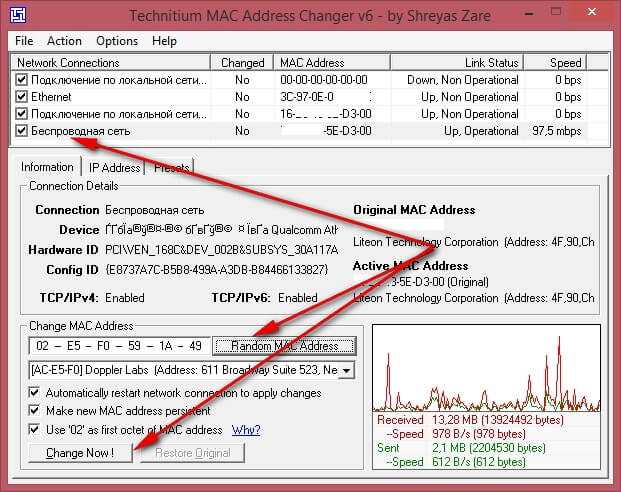Click the Active MAC Address (Original) value

[x=421, y=282]
